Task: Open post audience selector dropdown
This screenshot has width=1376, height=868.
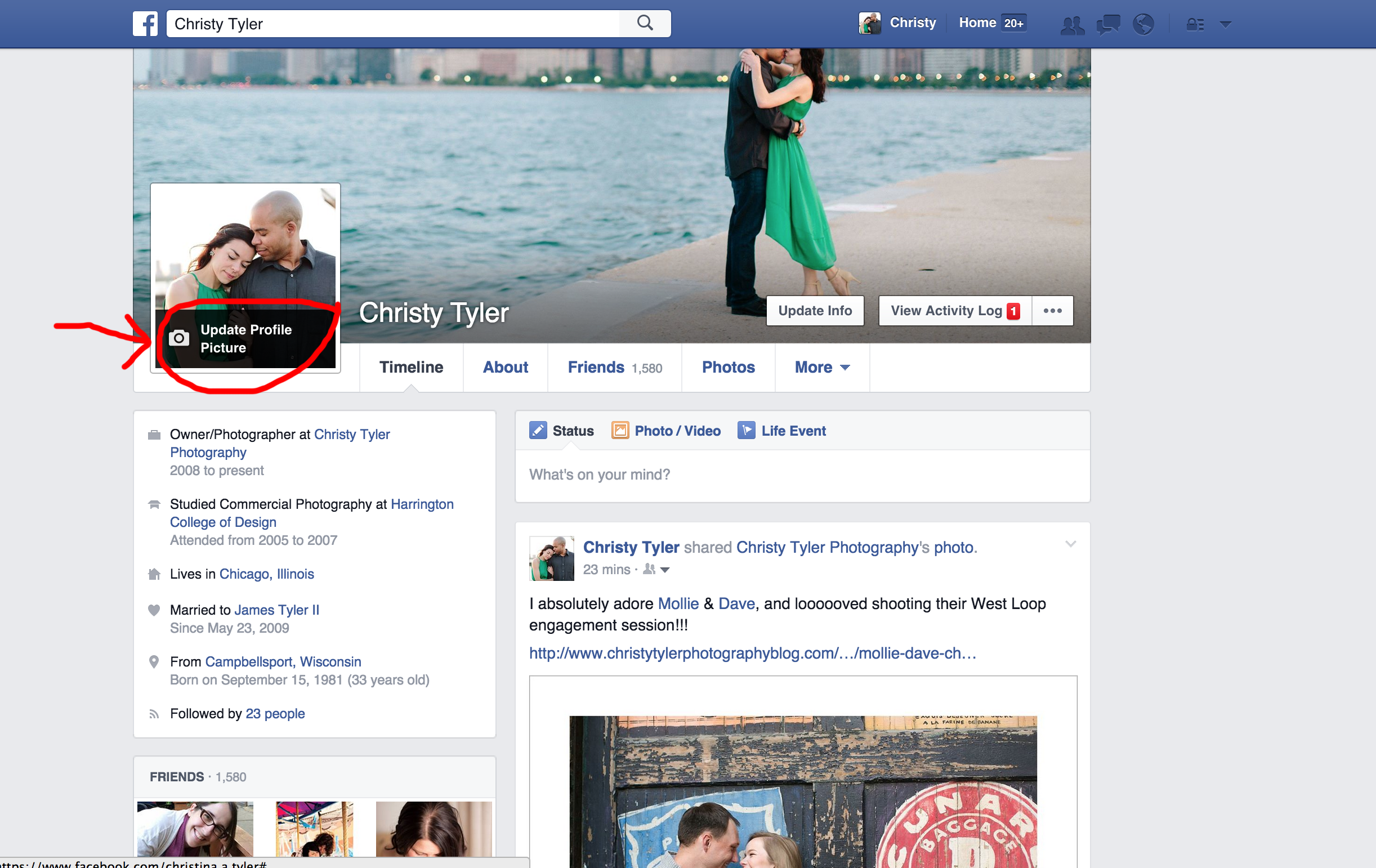Action: pos(656,570)
